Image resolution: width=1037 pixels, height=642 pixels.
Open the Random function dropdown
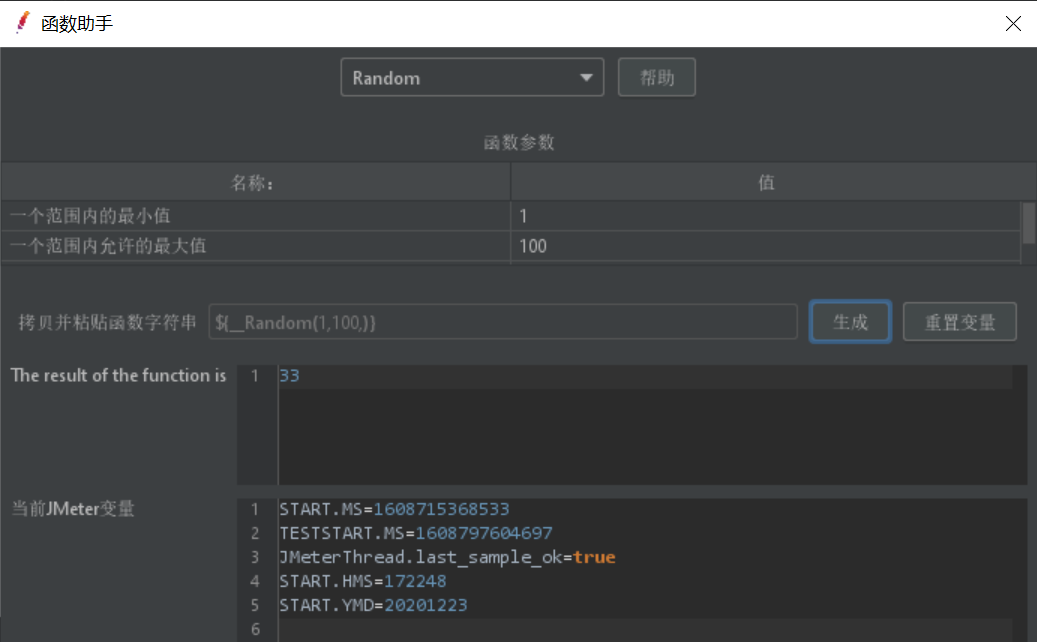point(472,78)
